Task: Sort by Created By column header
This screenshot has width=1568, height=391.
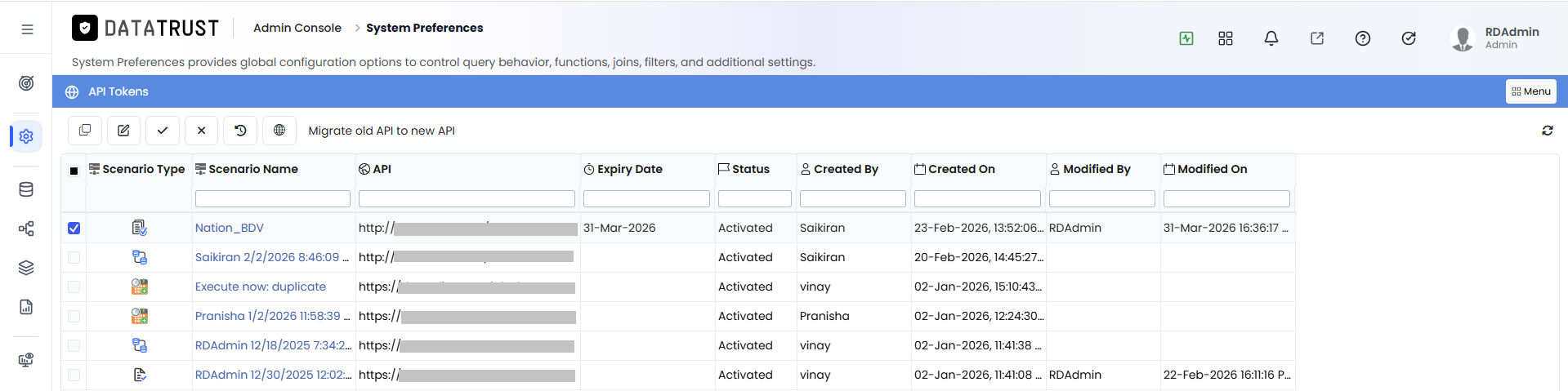Action: (839, 169)
